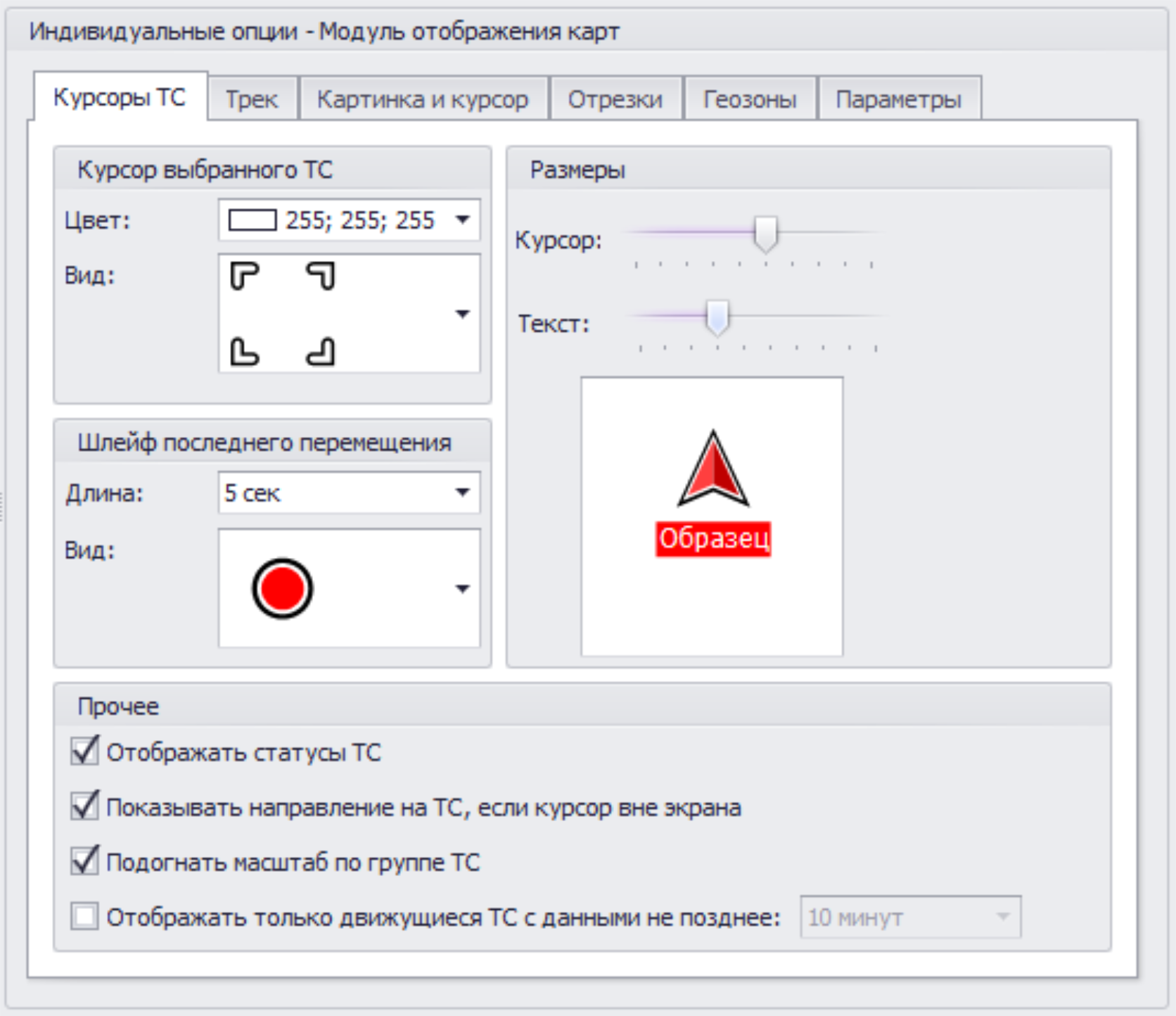Click the Образец sample label

coord(714,539)
